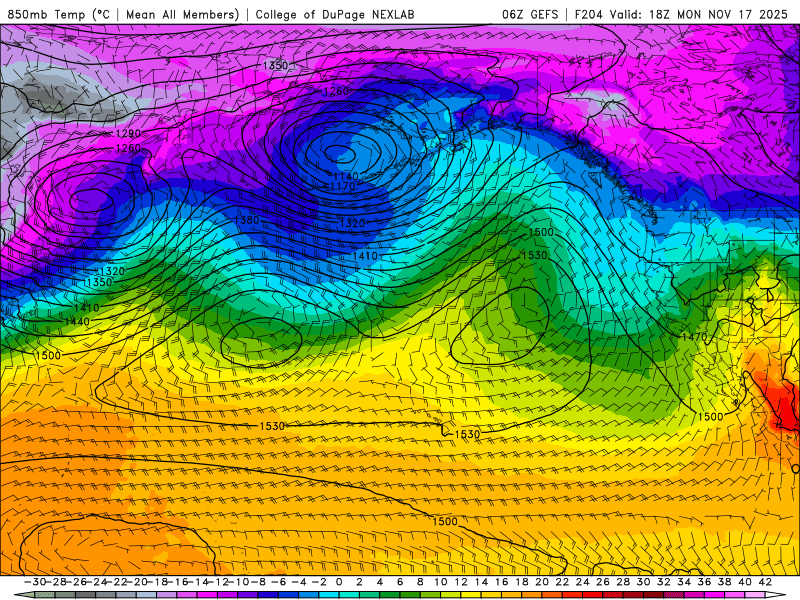Select the 6 legend value
The height and width of the screenshot is (600, 800).
click(x=400, y=582)
